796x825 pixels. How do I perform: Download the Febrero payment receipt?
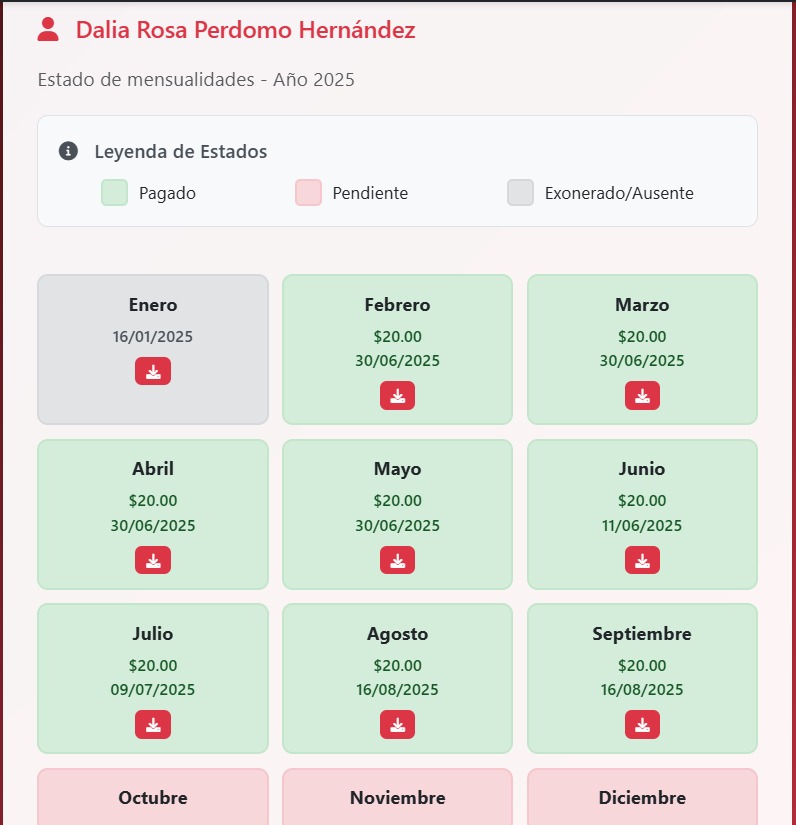[397, 395]
